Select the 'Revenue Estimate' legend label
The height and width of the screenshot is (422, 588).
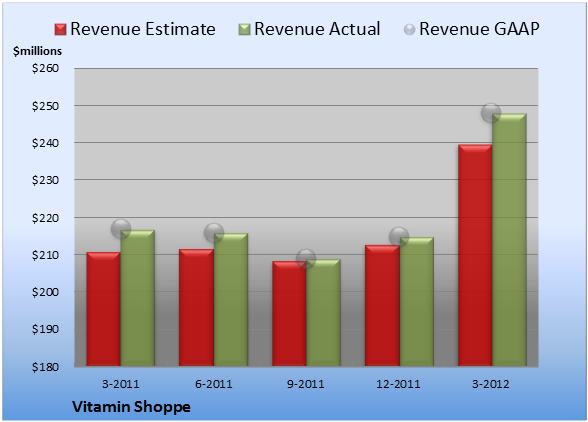pyautogui.click(x=143, y=29)
